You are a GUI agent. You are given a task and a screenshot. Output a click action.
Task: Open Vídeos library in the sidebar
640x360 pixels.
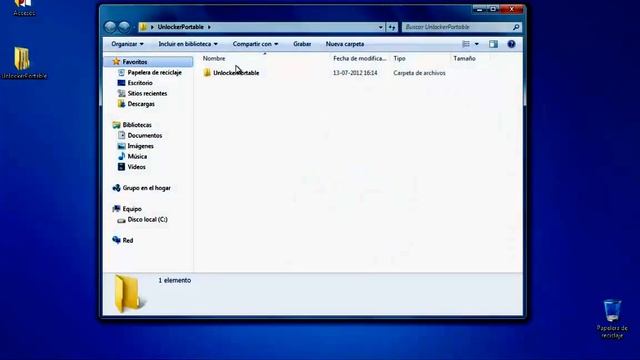pyautogui.click(x=136, y=167)
